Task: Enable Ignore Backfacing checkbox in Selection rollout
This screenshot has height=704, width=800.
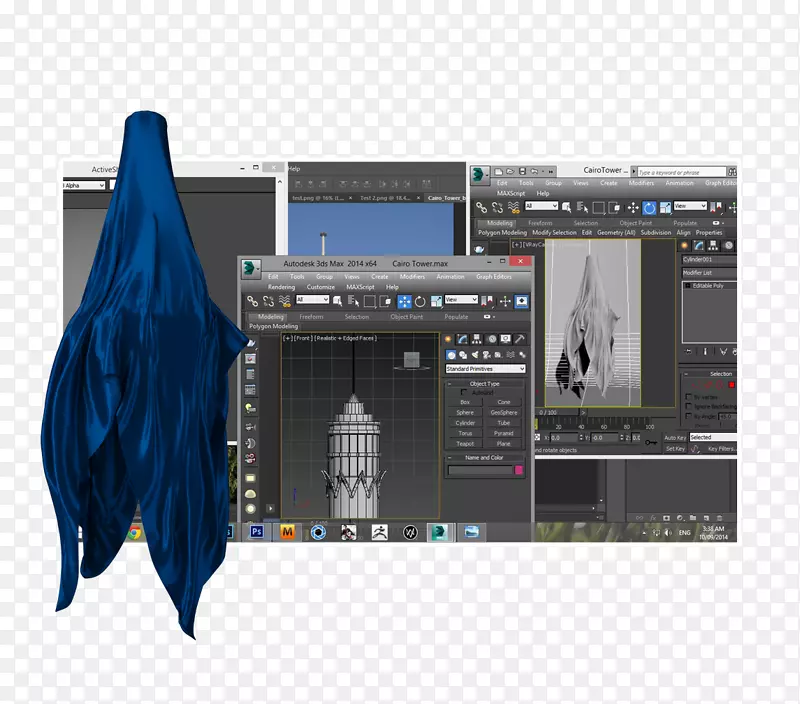Action: (688, 407)
